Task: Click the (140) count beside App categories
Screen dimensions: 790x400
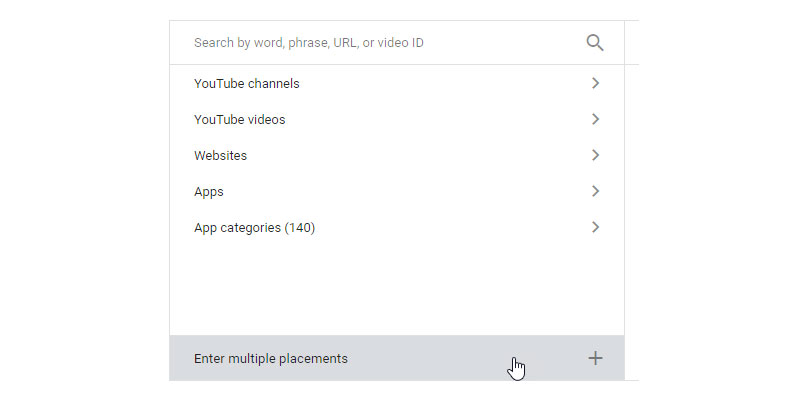Action: (300, 228)
